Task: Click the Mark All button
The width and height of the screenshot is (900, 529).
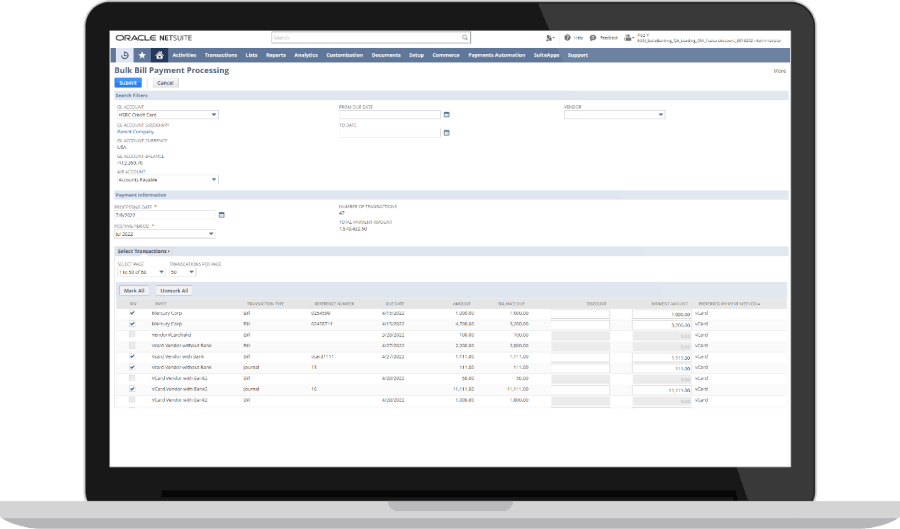Action: click(134, 291)
